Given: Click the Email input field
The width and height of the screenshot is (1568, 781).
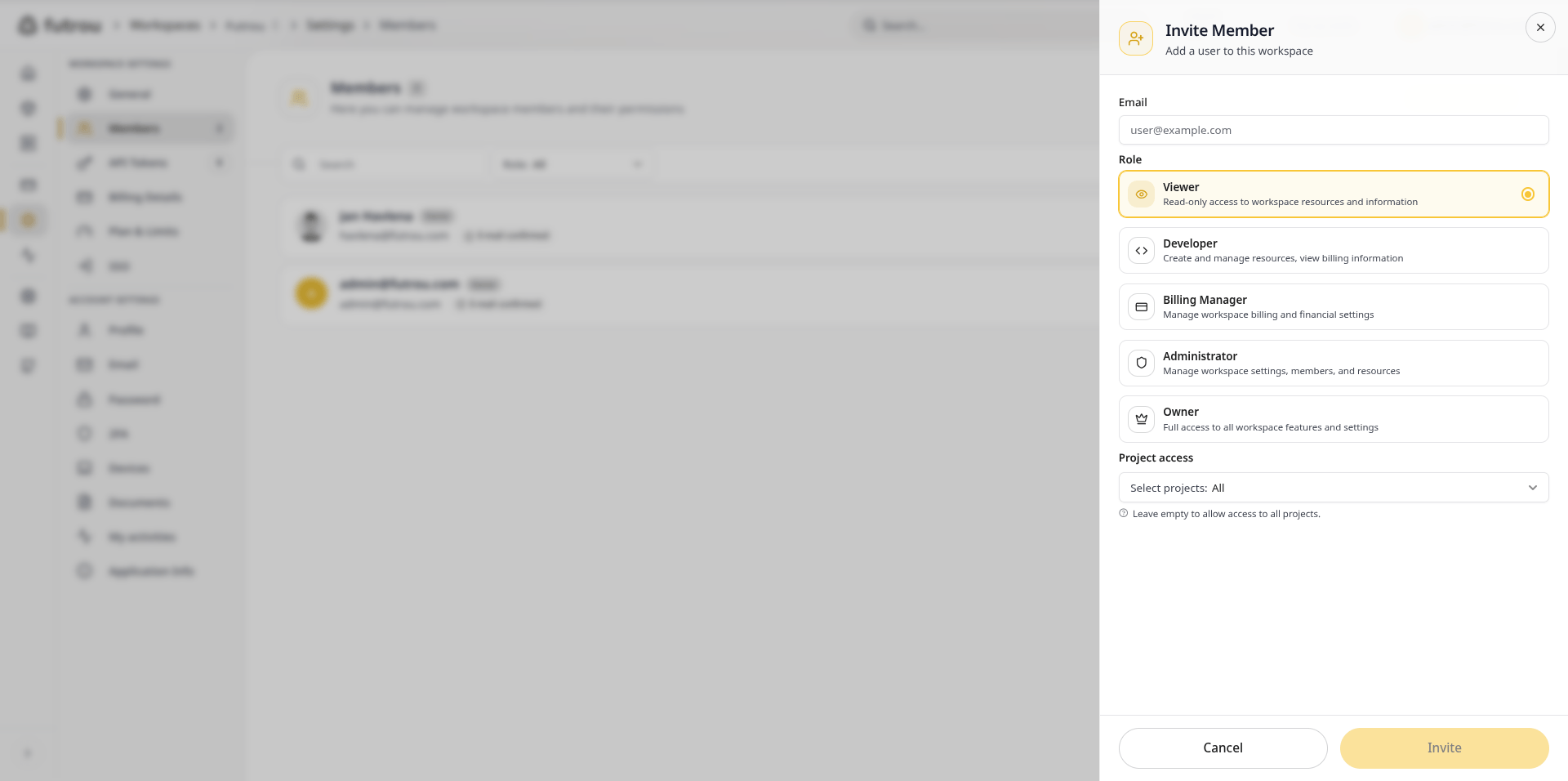Looking at the screenshot, I should [x=1334, y=130].
